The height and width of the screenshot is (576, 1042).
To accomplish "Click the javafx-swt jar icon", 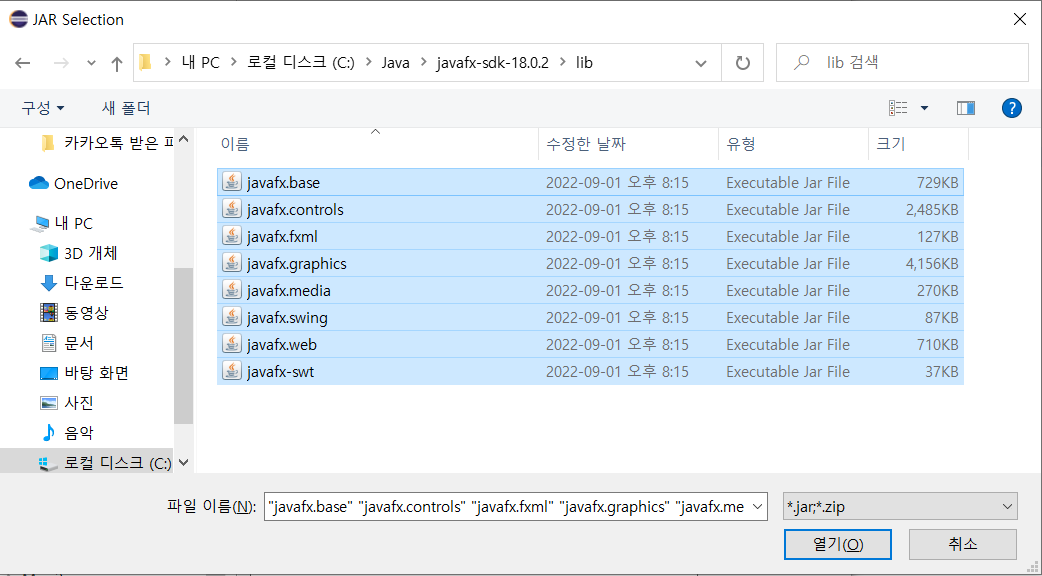I will pos(231,371).
